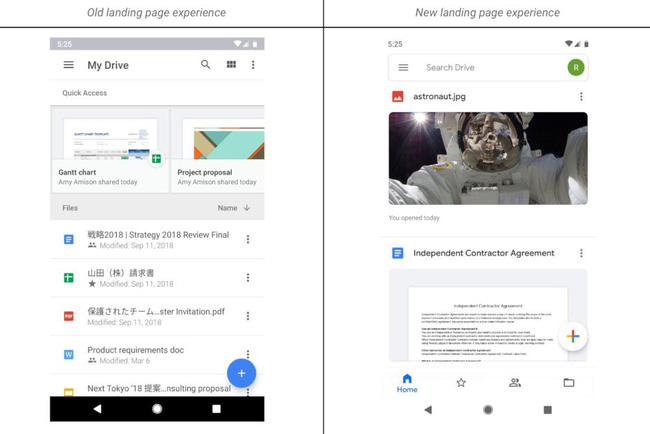This screenshot has height=434, width=650.
Task: Open more options for Strategy 2018 Review Final
Action: point(248,239)
